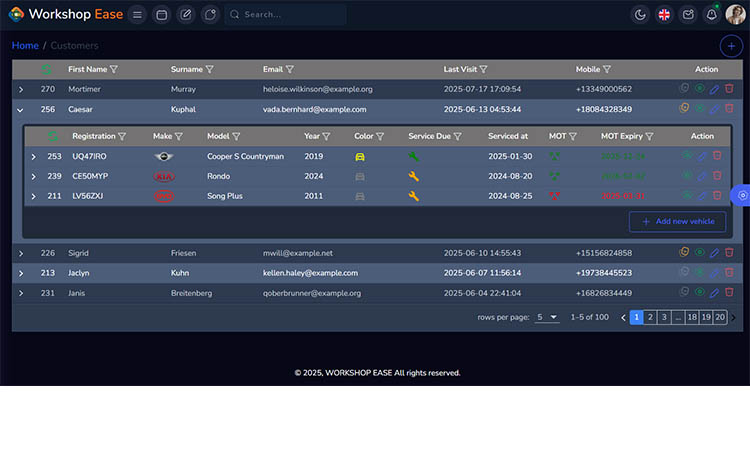This screenshot has width=750, height=468.
Task: View Jaclyn Kuhn's details with the eye icon
Action: click(x=699, y=272)
